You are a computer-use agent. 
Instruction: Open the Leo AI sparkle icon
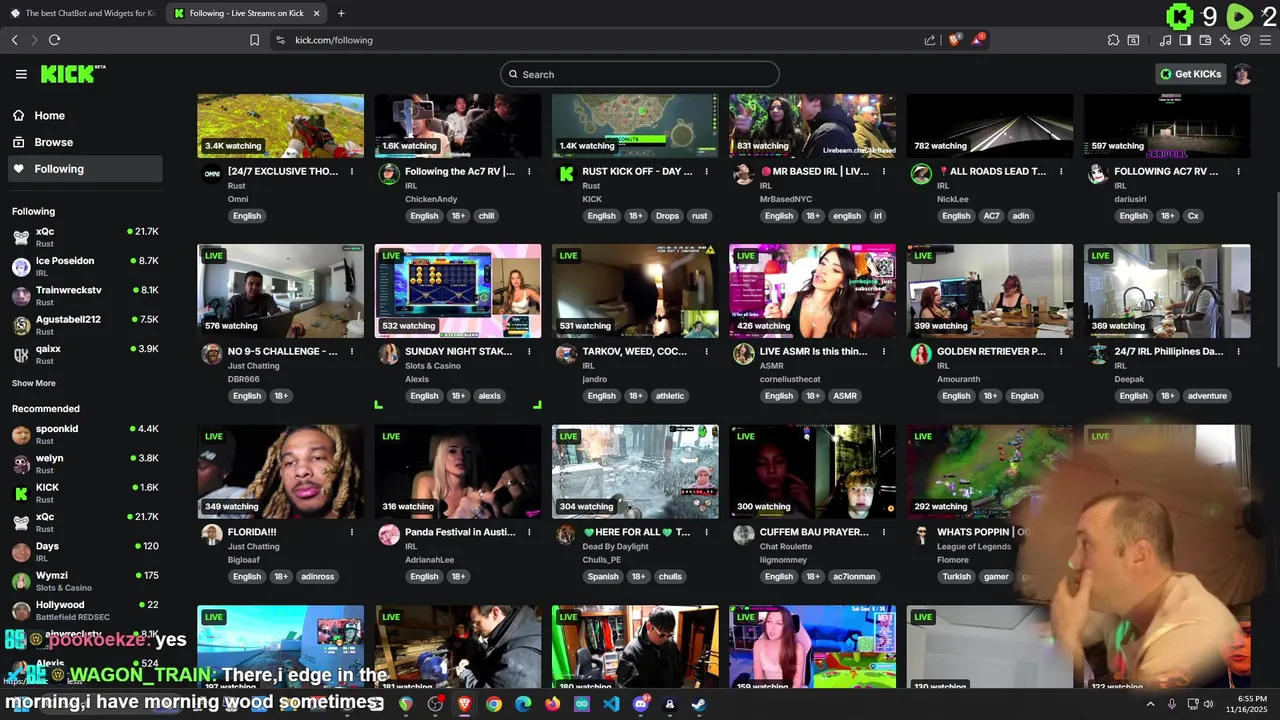[x=1225, y=40]
